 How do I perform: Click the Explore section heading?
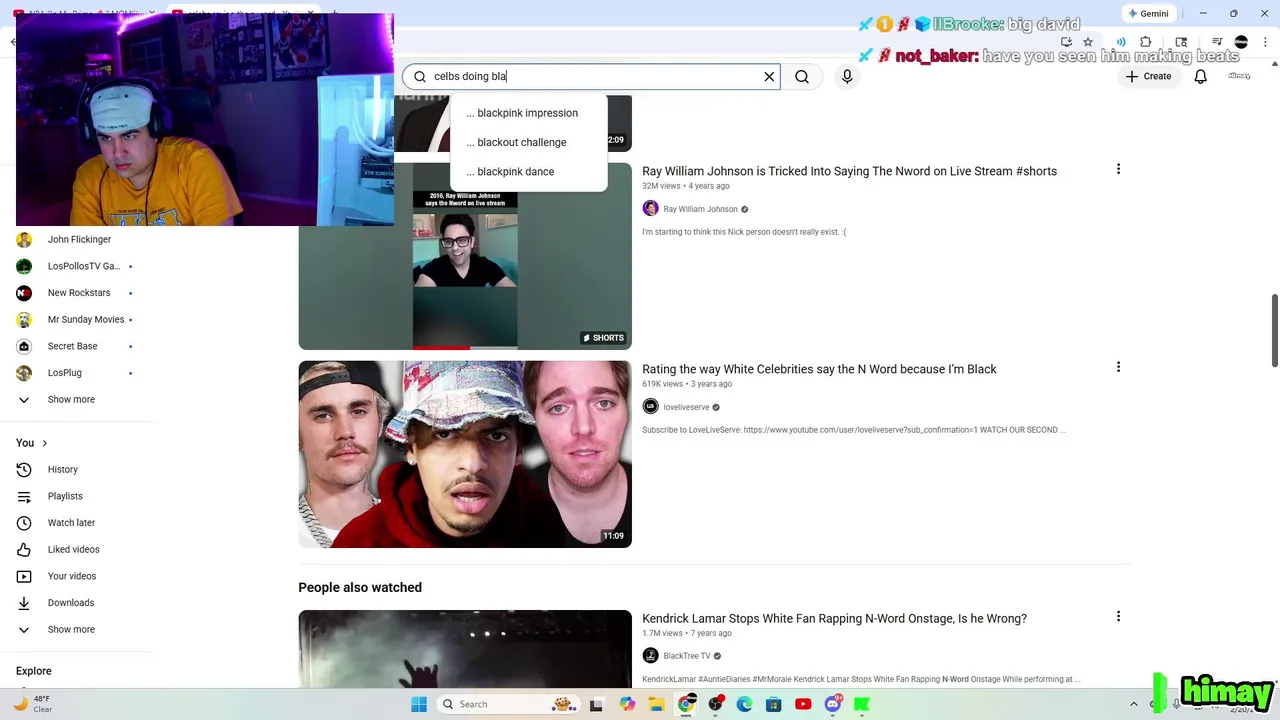pos(34,671)
